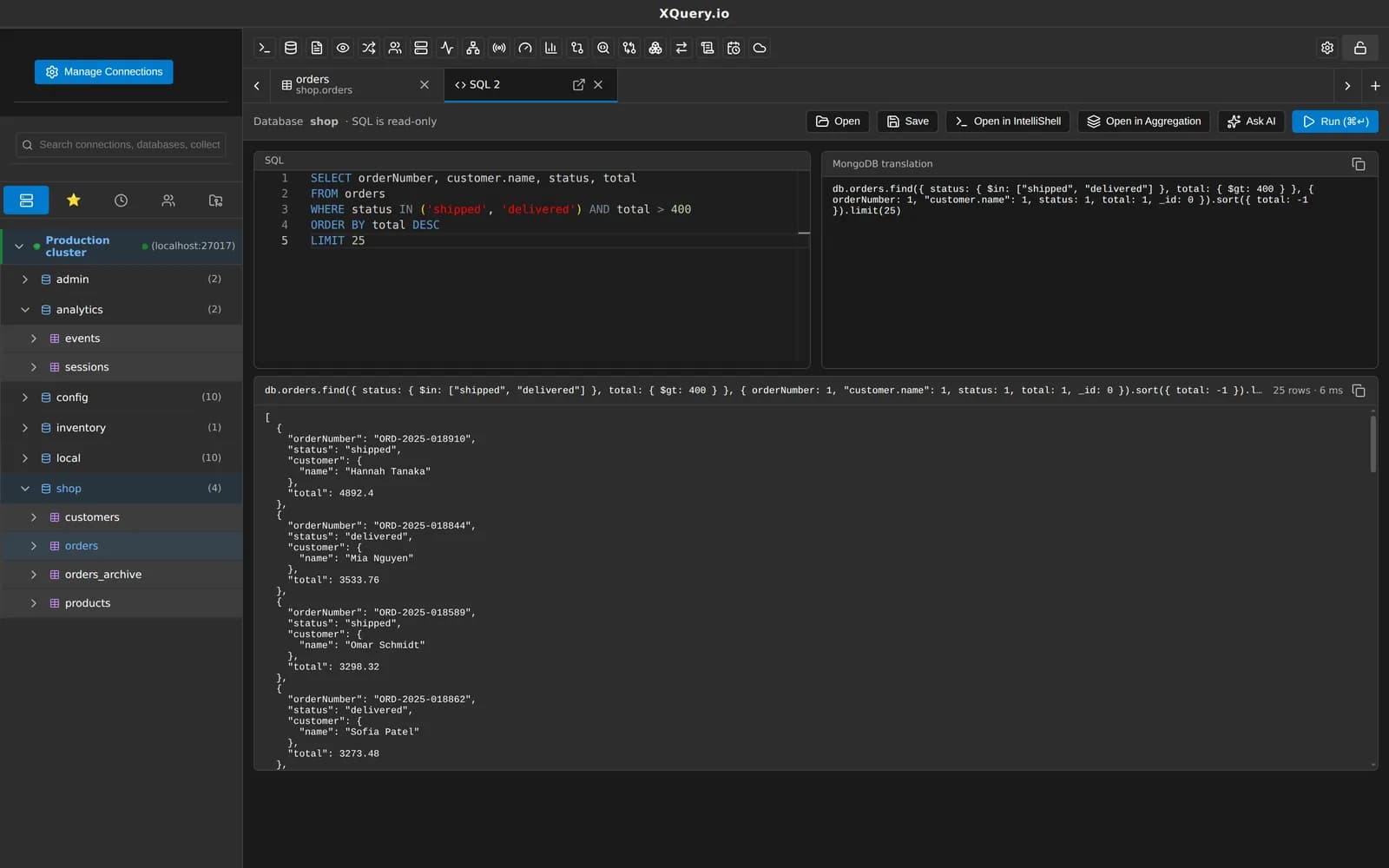Open the gauge performance toolbar icon
Screen dimensions: 1389x868
click(525, 48)
